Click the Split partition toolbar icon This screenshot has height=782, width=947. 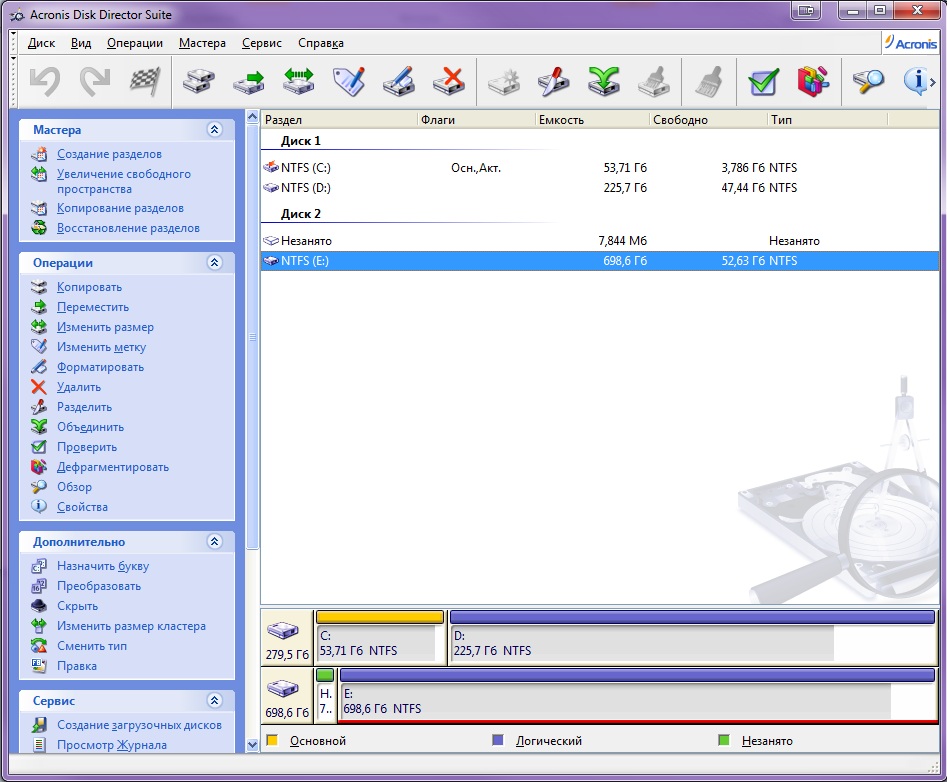tap(553, 82)
